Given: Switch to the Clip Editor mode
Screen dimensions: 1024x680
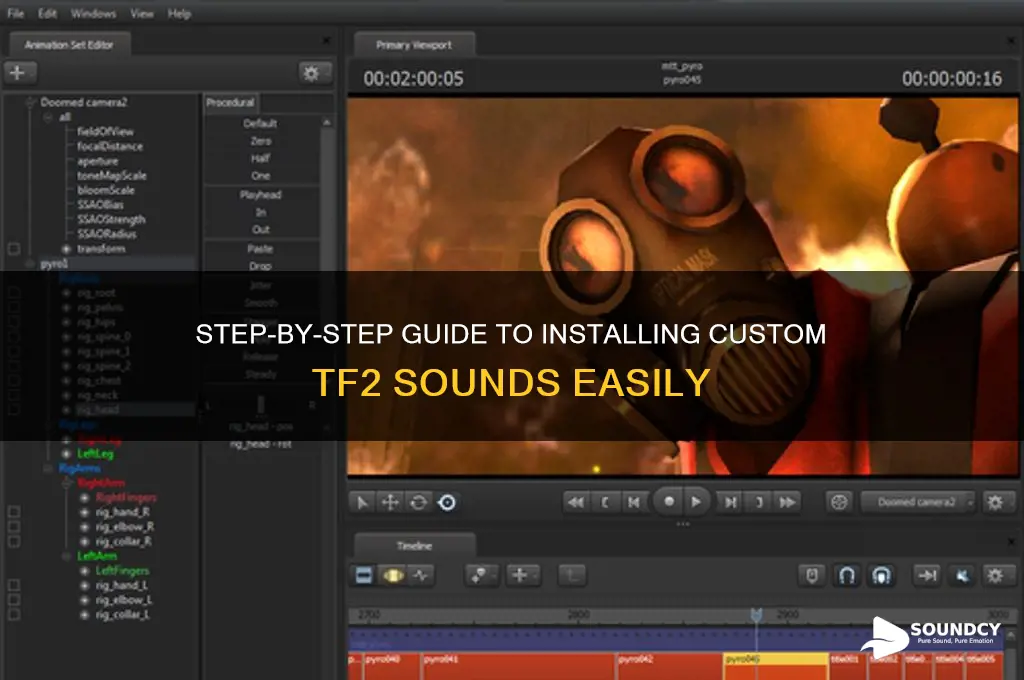Looking at the screenshot, I should [364, 575].
